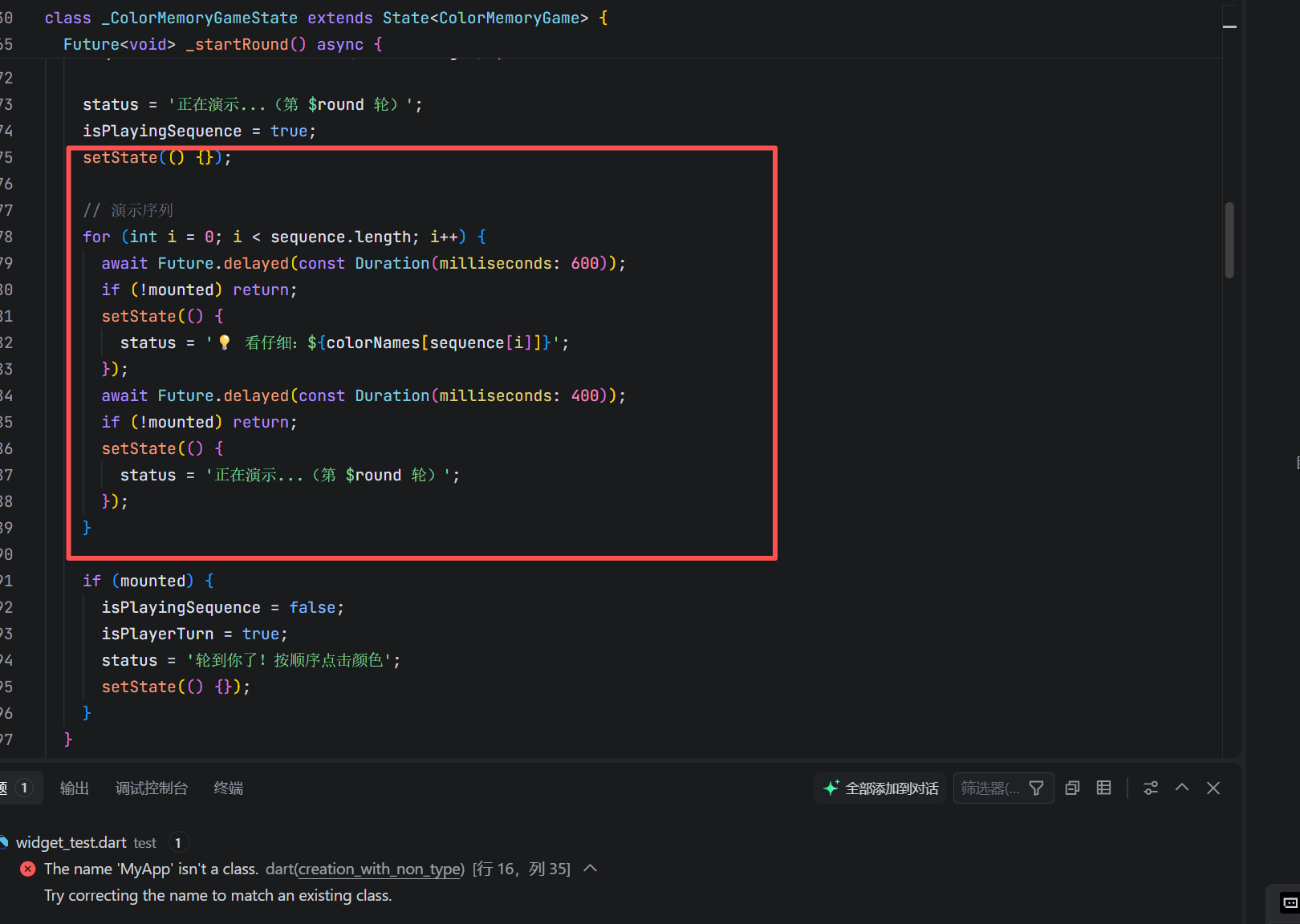1300x924 pixels.
Task: Click the sticky header line class _ColorMemoryGameState
Action: pos(327,18)
